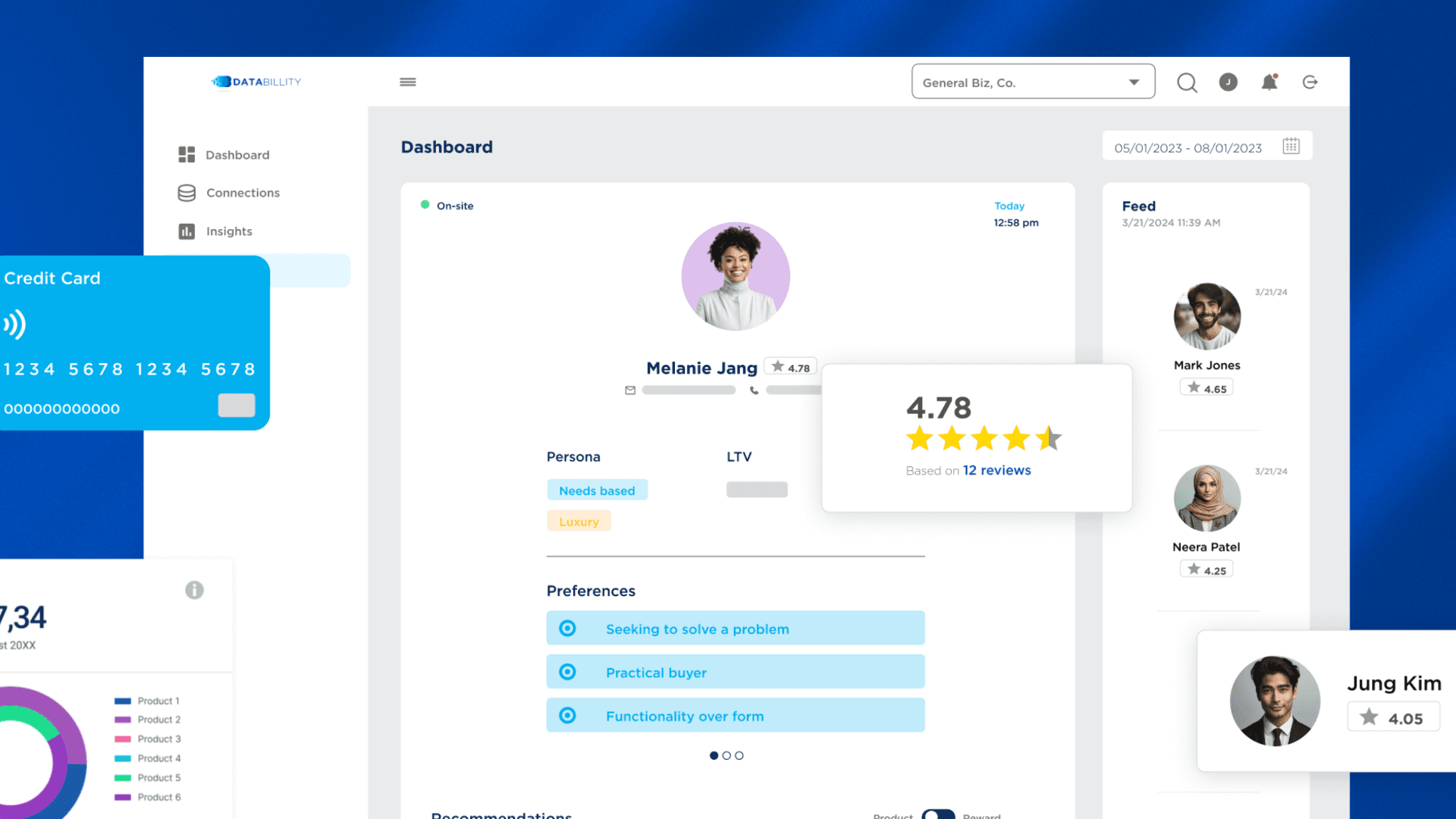Click Mark Jones's 4.65 rating badge
1456x819 pixels.
pyautogui.click(x=1207, y=388)
